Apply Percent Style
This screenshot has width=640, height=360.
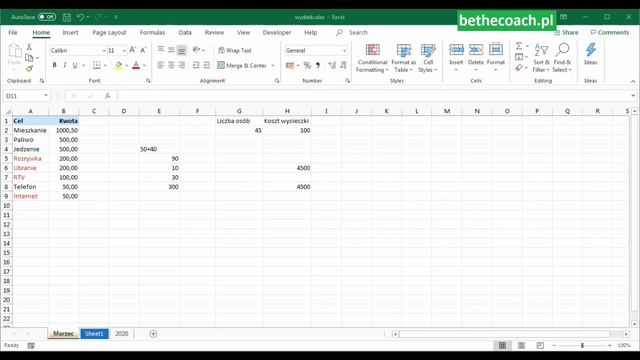click(307, 65)
